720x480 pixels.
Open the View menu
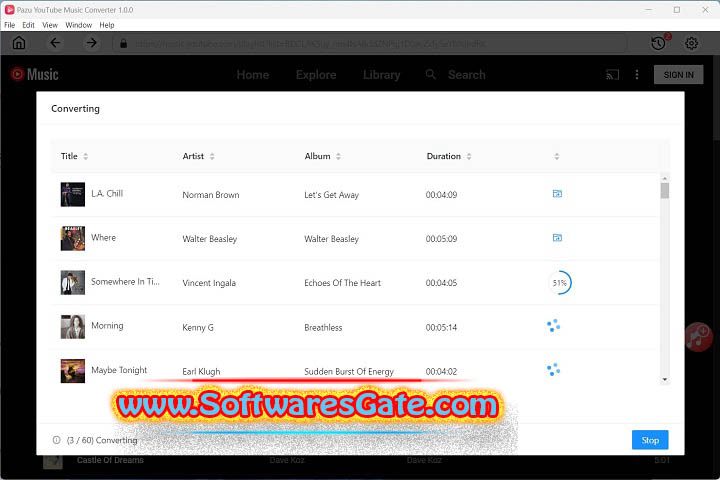pyautogui.click(x=50, y=25)
